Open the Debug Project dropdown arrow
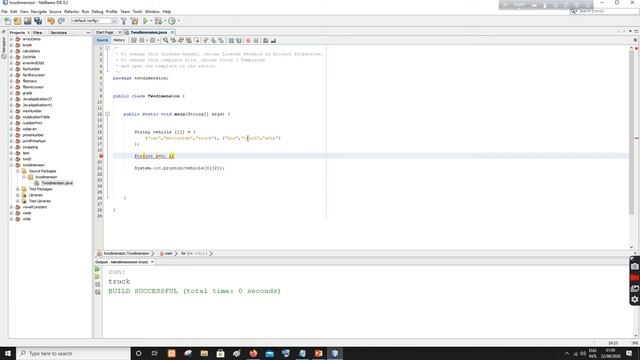640x360 pixels. point(164,21)
